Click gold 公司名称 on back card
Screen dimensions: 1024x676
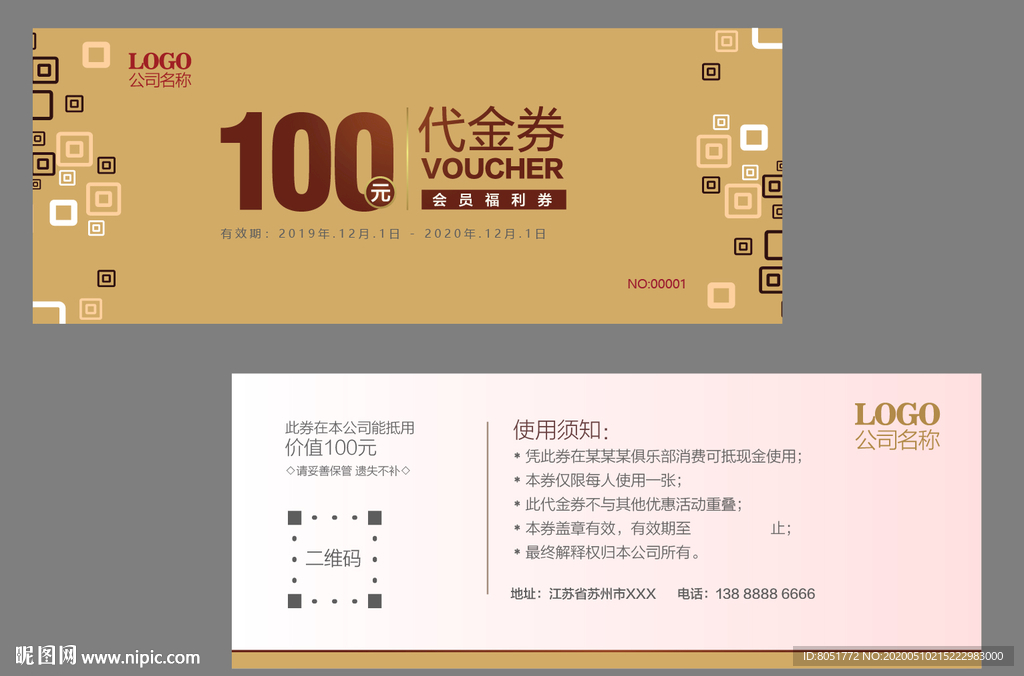click(x=897, y=440)
